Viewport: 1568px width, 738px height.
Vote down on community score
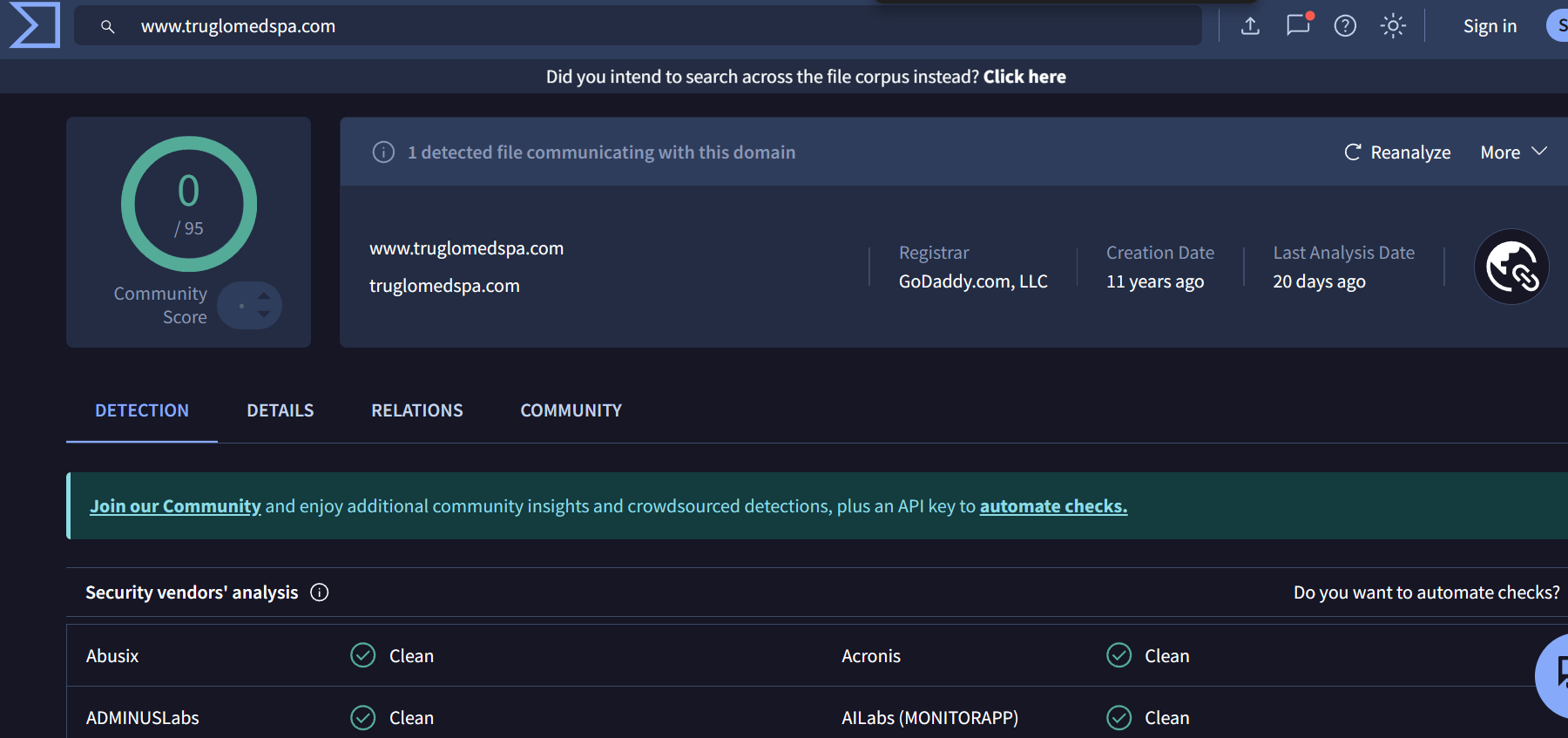(264, 314)
